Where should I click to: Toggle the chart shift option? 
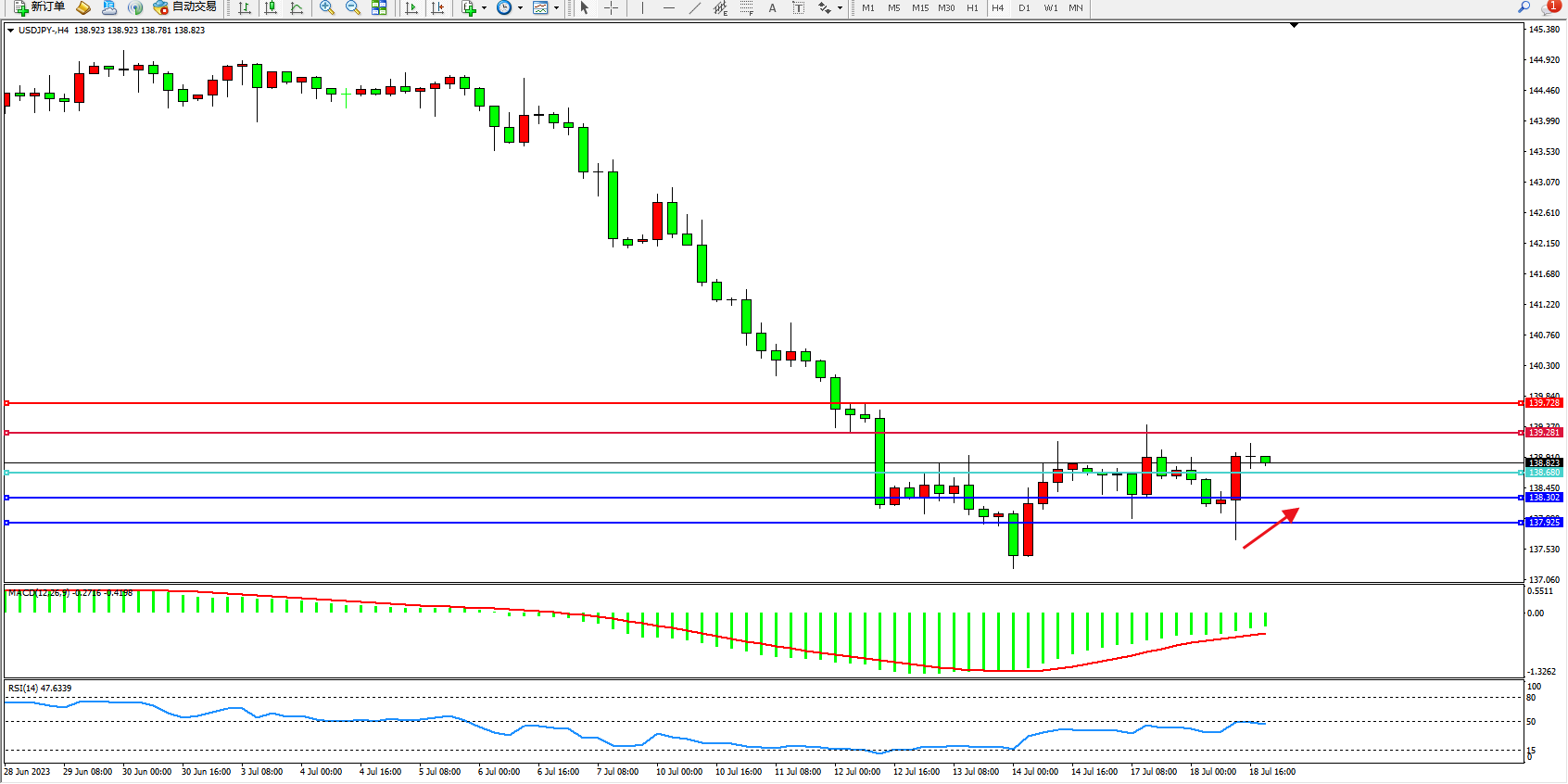[437, 7]
